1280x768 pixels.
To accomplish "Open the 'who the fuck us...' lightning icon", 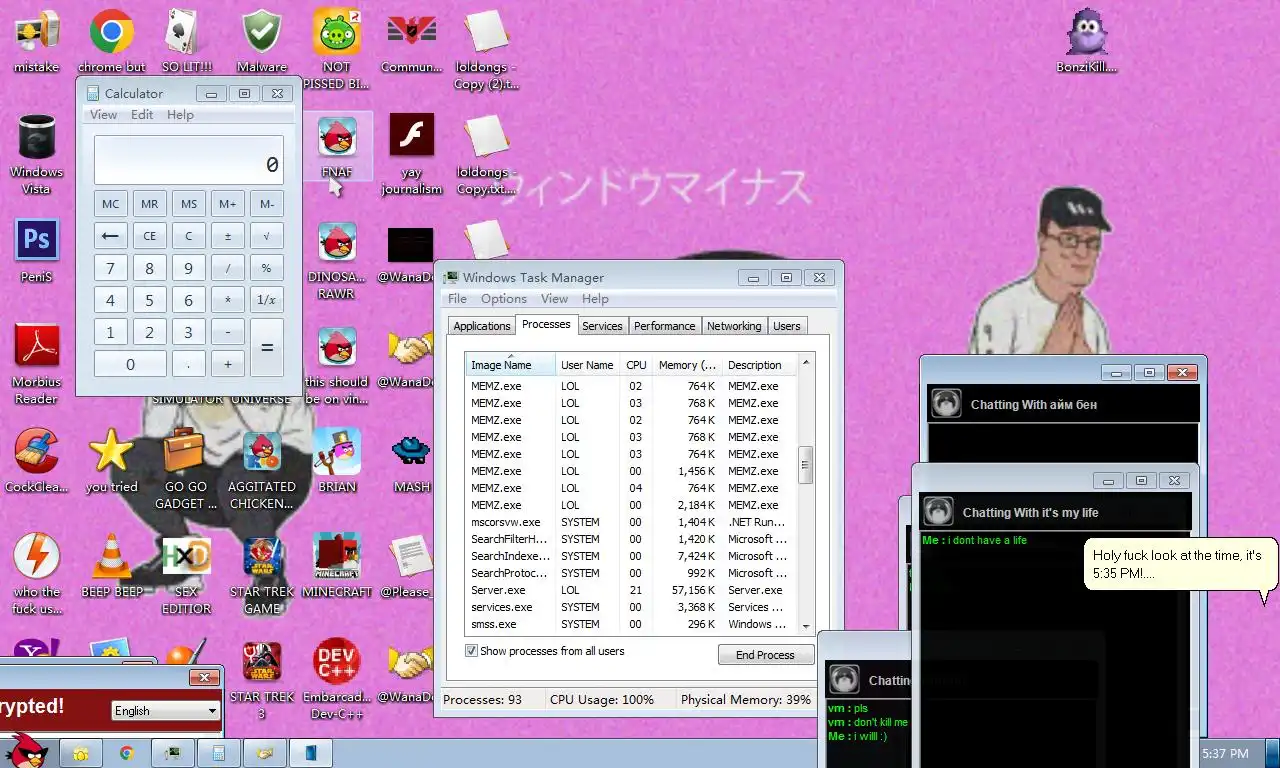I will pos(37,573).
